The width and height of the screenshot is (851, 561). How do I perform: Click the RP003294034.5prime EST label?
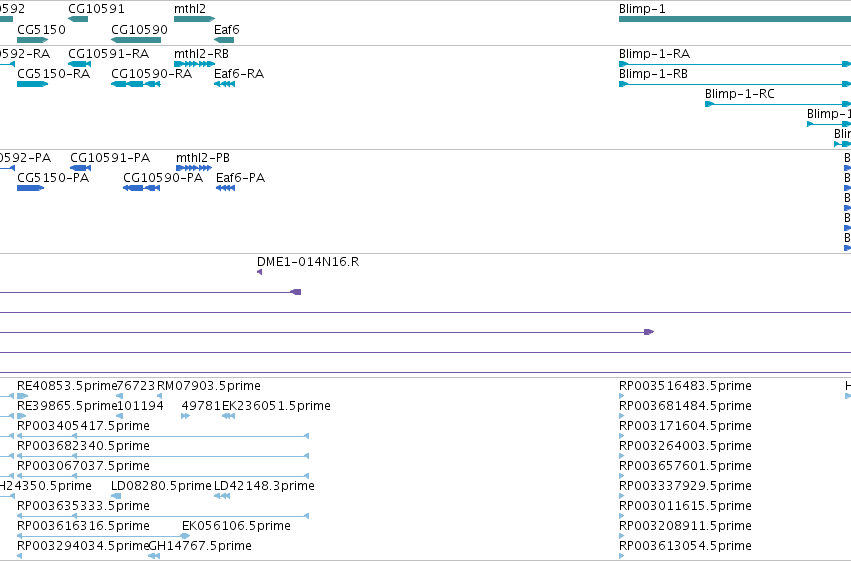tap(84, 546)
